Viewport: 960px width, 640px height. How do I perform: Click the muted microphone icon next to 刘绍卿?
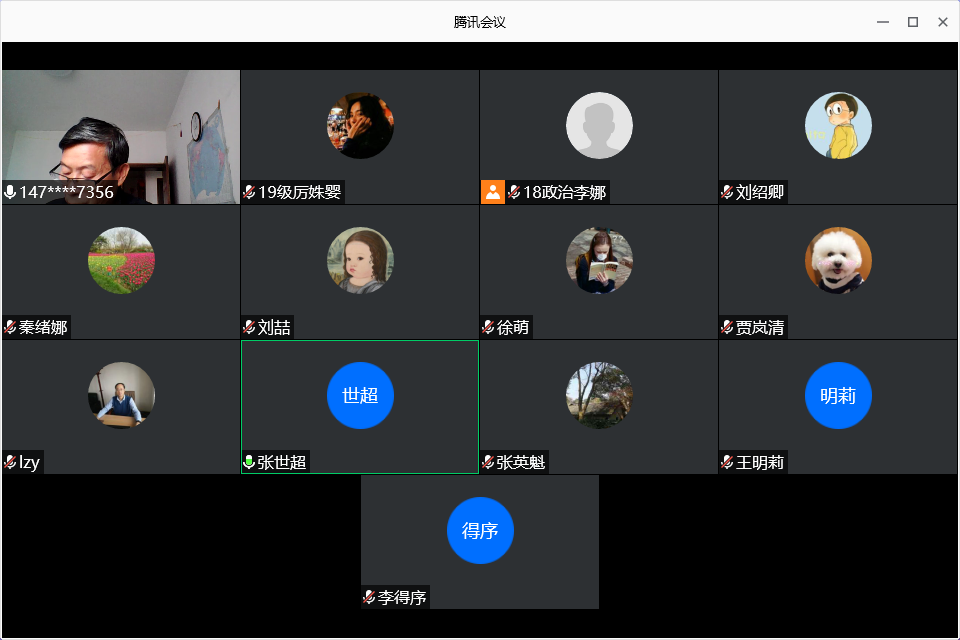pos(727,192)
